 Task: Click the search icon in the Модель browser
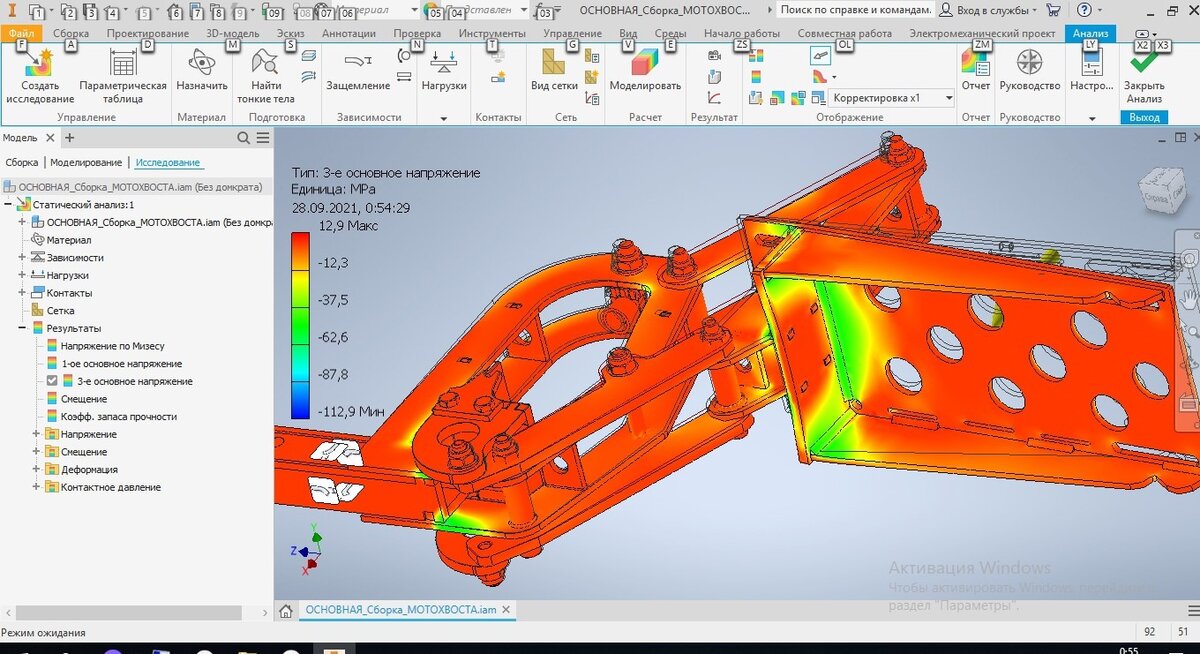click(244, 138)
